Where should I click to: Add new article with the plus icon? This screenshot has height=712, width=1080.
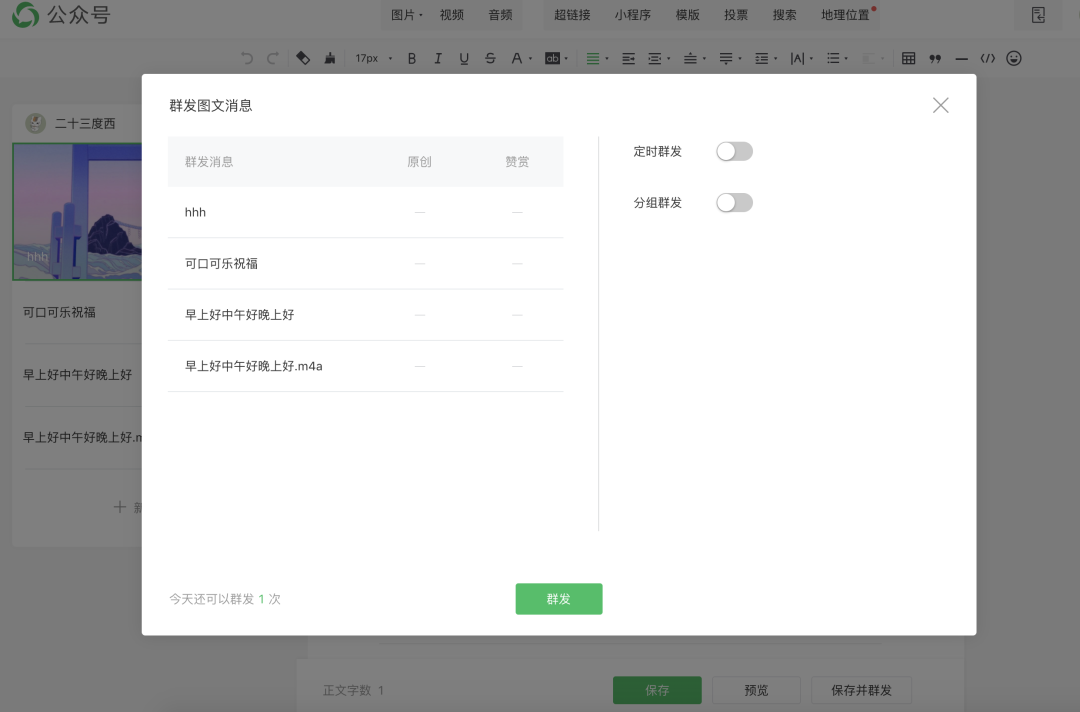(x=119, y=507)
